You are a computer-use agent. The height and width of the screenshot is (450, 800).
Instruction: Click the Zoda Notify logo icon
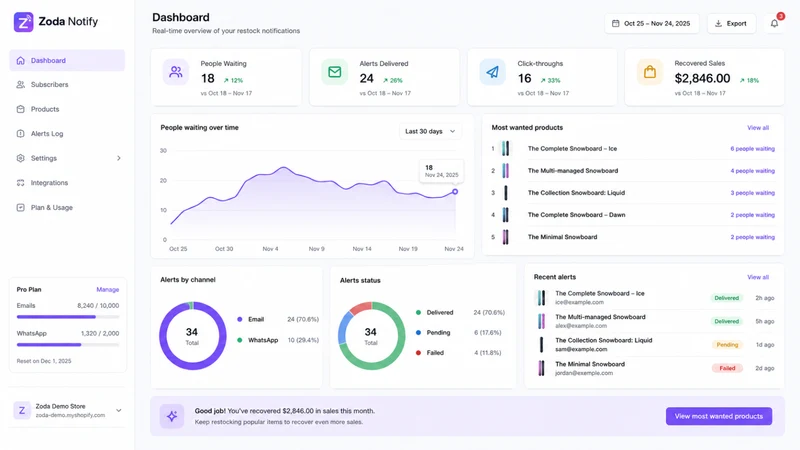(x=23, y=22)
